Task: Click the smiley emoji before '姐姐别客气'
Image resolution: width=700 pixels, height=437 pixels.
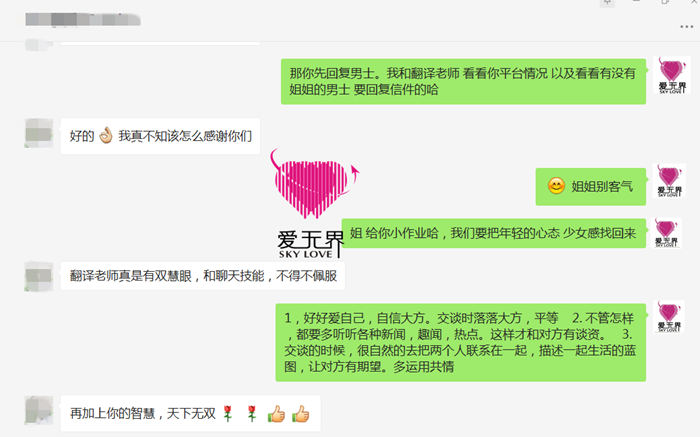Action: point(556,186)
